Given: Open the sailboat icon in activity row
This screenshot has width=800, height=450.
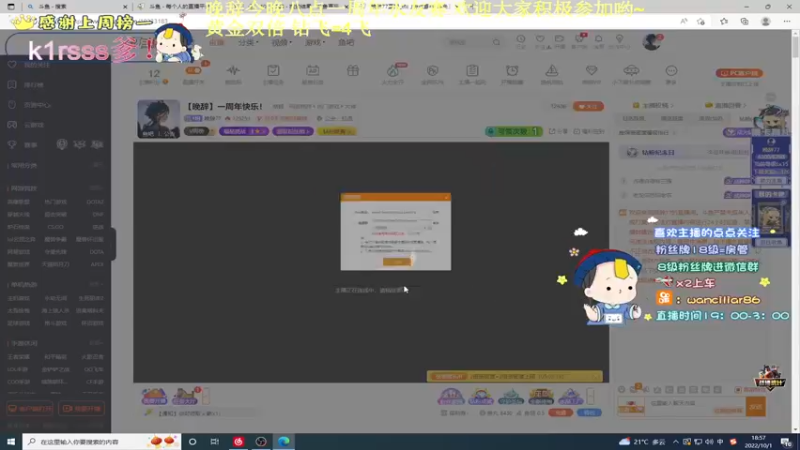Looking at the screenshot, I should [x=552, y=70].
